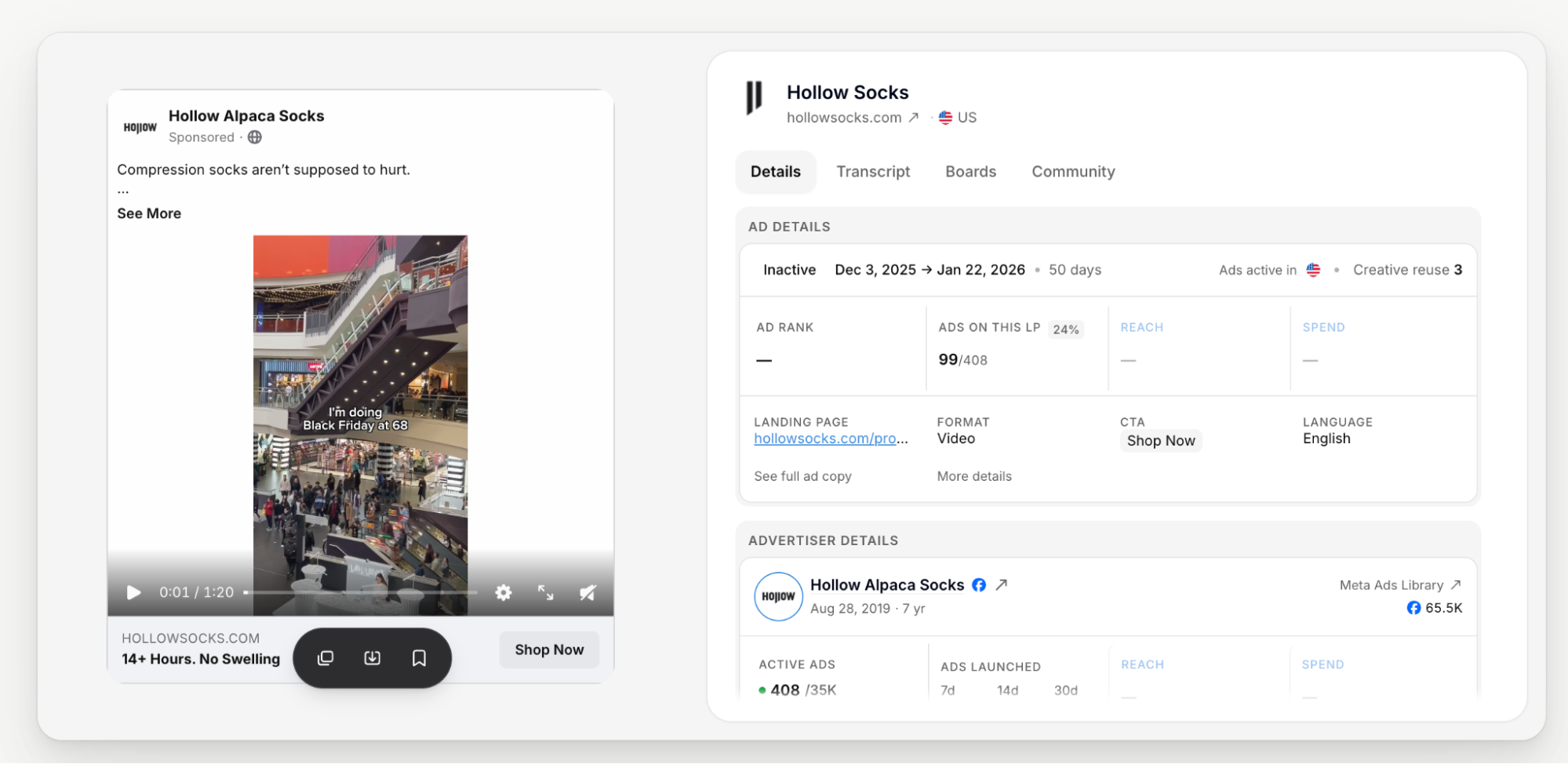The height and width of the screenshot is (764, 1568).
Task: Click Hollow Alpaca Socks ad title
Action: coord(246,116)
